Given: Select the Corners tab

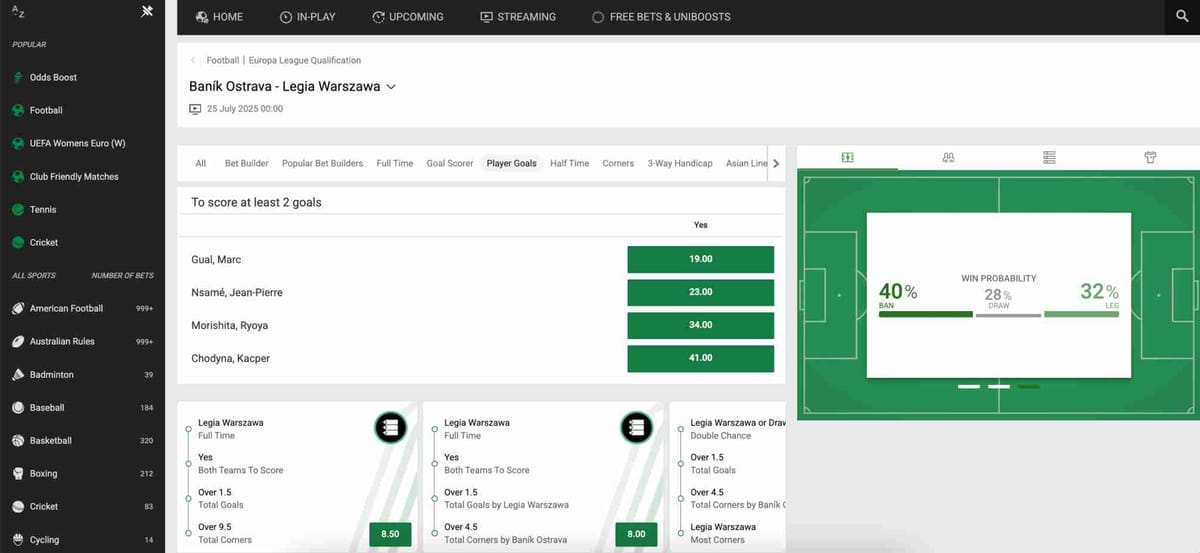Looking at the screenshot, I should 618,163.
